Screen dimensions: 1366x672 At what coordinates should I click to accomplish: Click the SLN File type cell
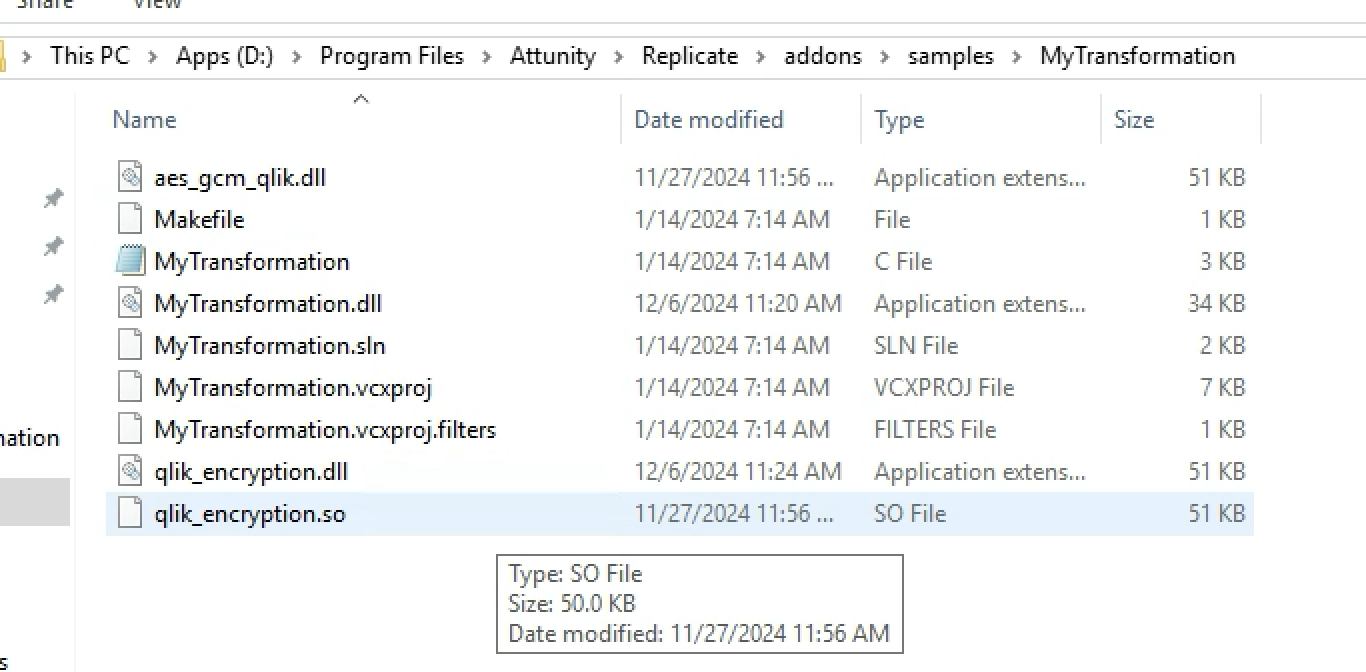pos(916,346)
